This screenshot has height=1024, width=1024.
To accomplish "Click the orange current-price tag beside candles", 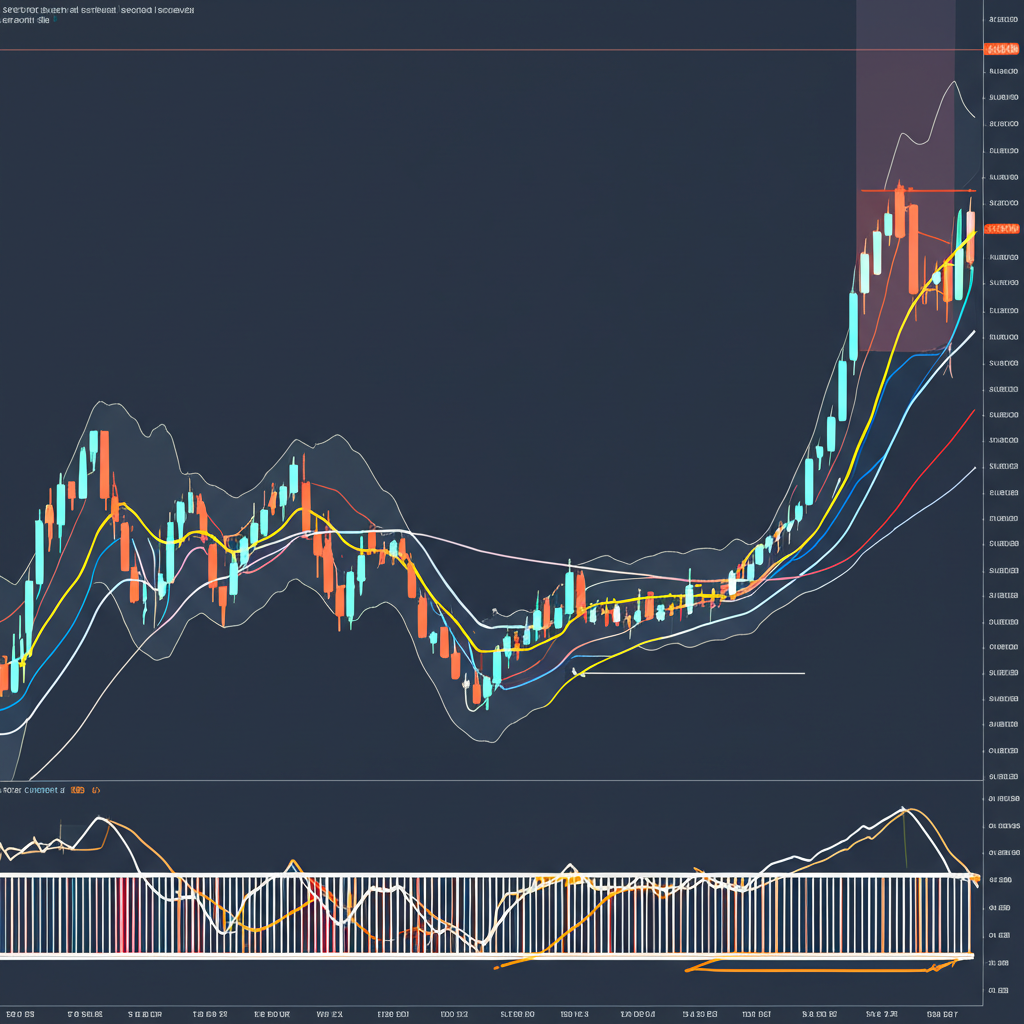I will click(x=1001, y=229).
